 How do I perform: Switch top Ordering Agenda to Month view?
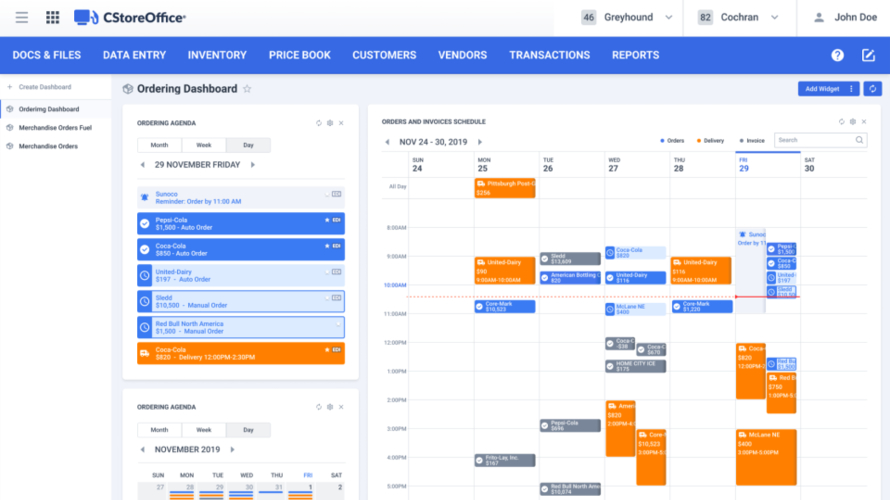pyautogui.click(x=159, y=145)
